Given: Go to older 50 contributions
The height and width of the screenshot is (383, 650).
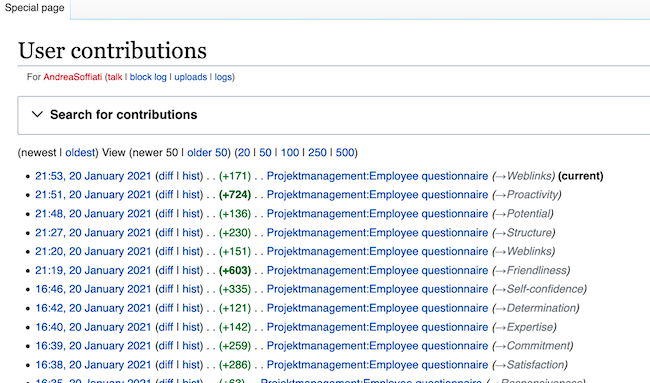Looking at the screenshot, I should (x=207, y=153).
